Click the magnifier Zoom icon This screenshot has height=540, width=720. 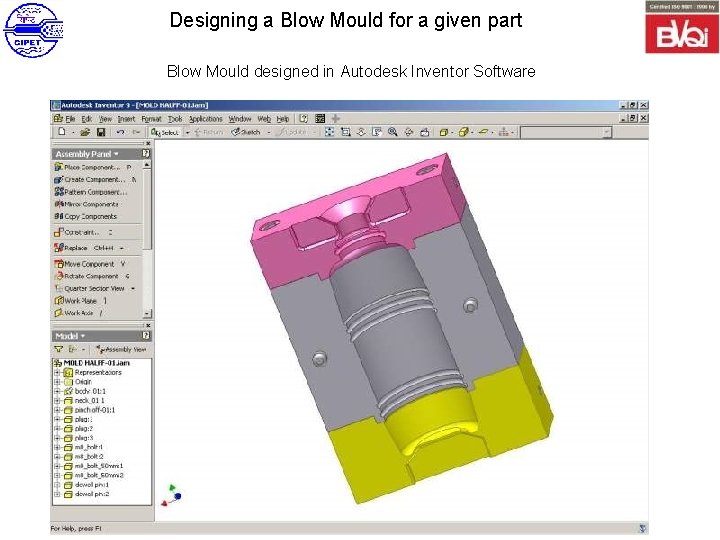tap(393, 132)
